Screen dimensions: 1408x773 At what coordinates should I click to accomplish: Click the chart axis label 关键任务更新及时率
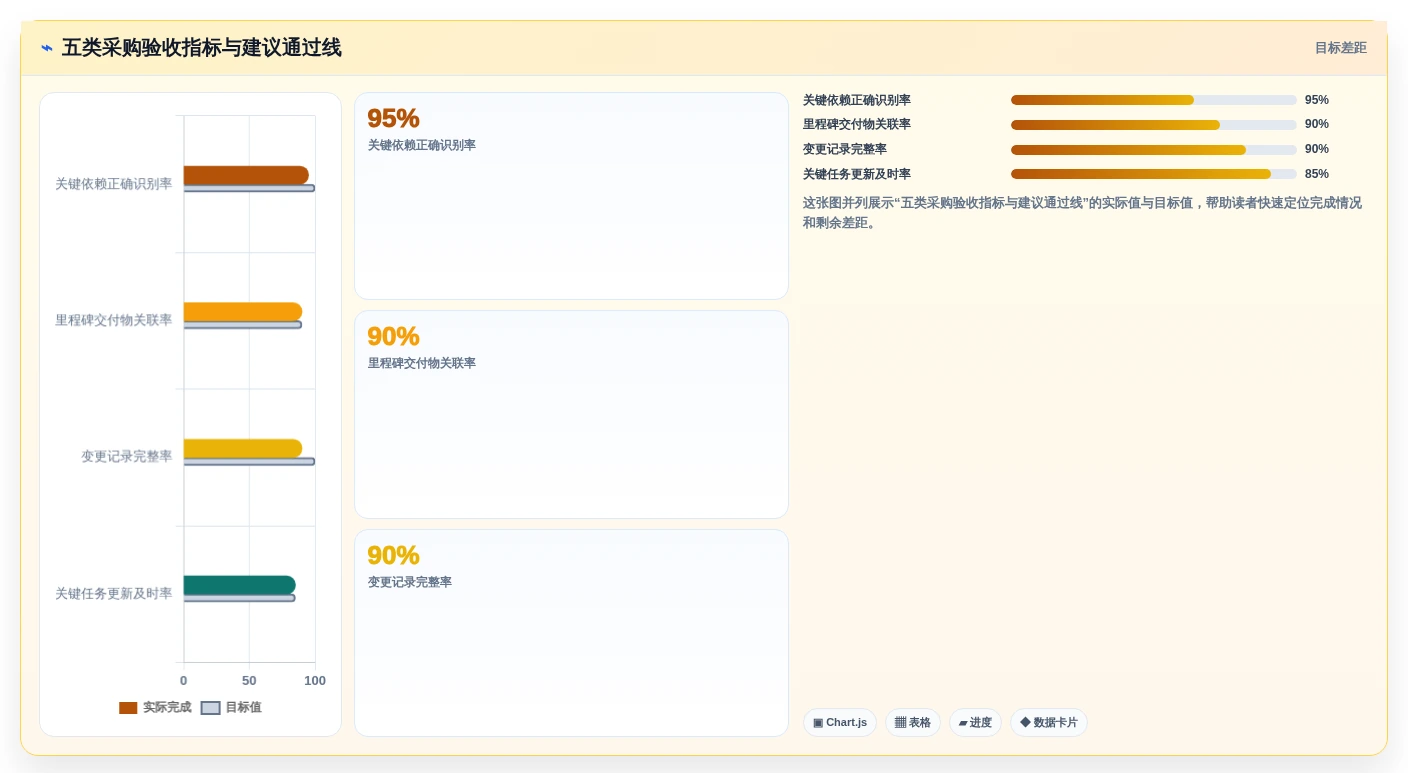point(113,593)
